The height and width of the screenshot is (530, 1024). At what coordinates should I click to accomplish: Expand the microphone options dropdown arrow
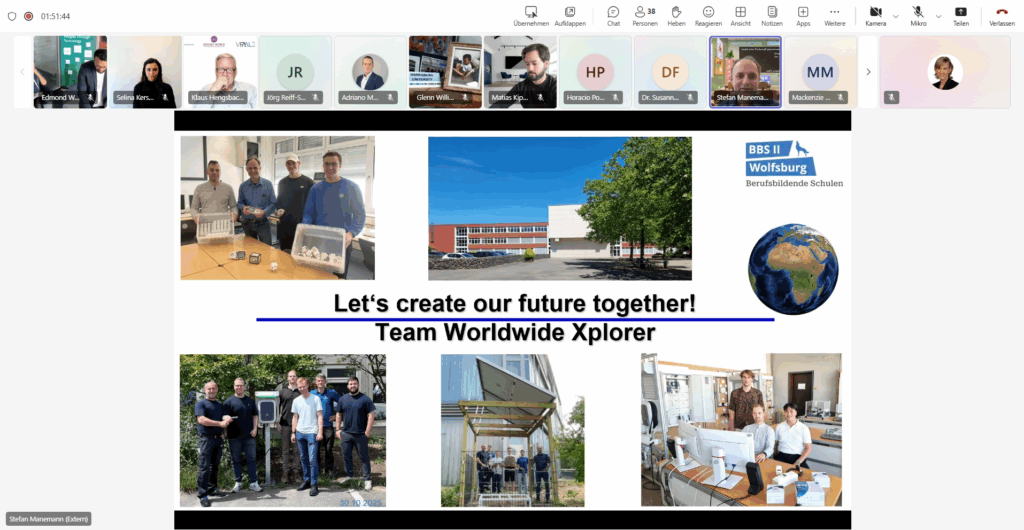(938, 16)
